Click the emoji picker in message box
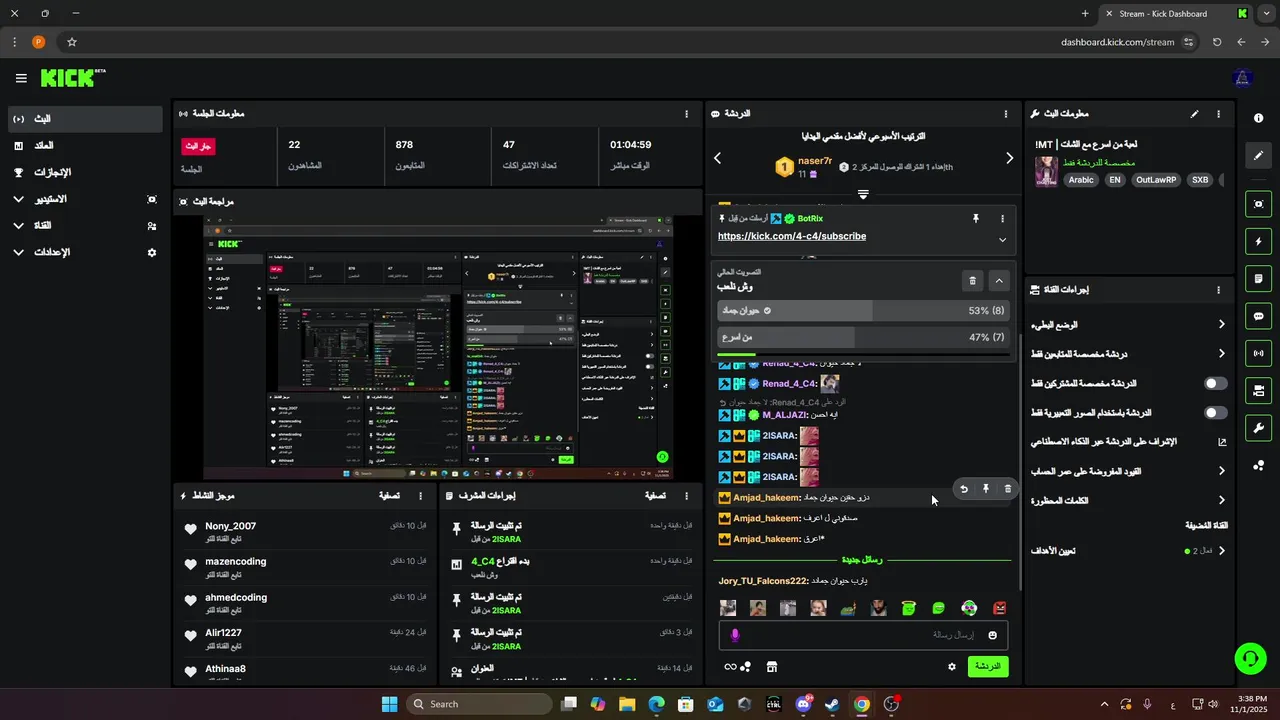1280x720 pixels. [x=992, y=635]
